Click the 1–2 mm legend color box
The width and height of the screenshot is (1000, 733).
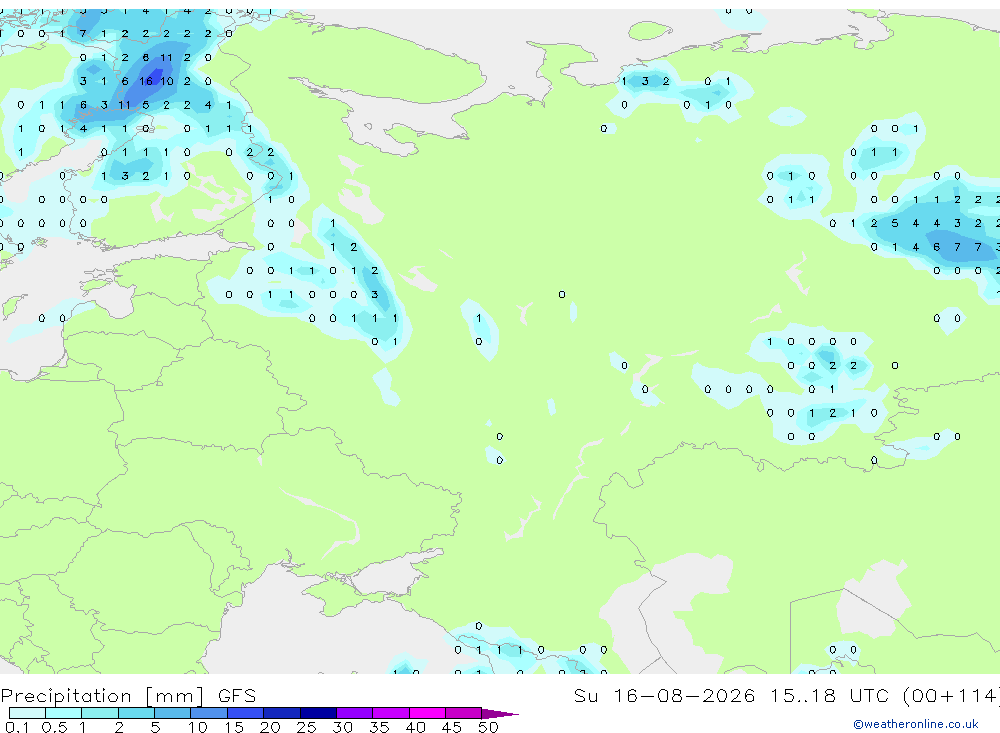99,713
